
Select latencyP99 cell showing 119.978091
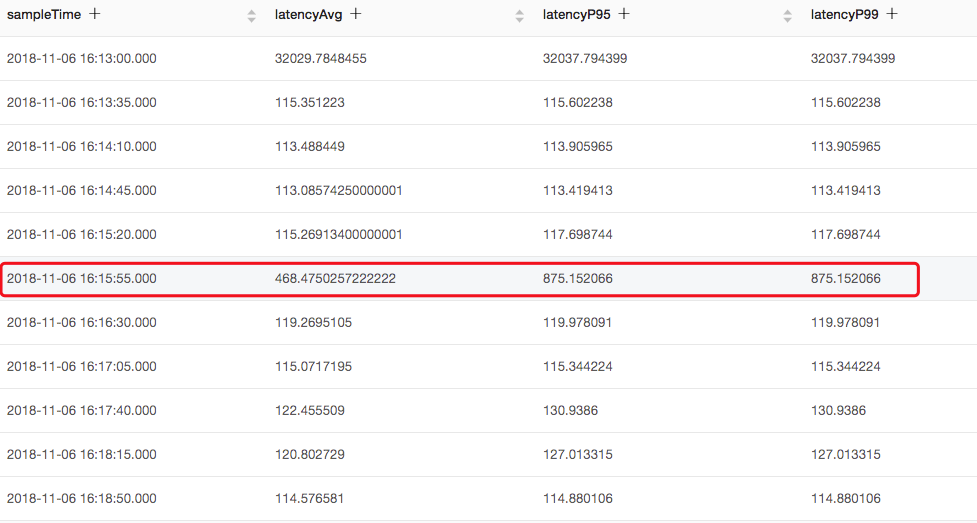845,323
